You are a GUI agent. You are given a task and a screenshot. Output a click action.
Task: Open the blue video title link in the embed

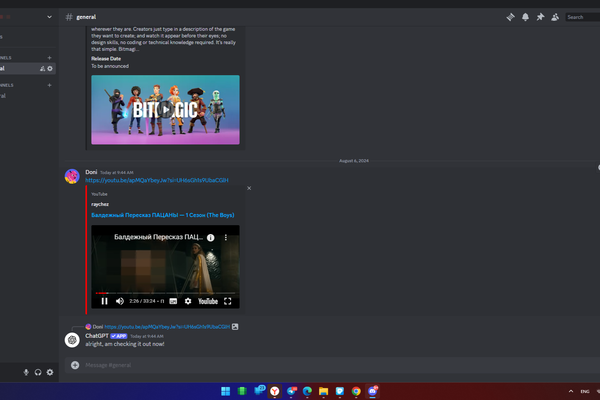[163, 215]
